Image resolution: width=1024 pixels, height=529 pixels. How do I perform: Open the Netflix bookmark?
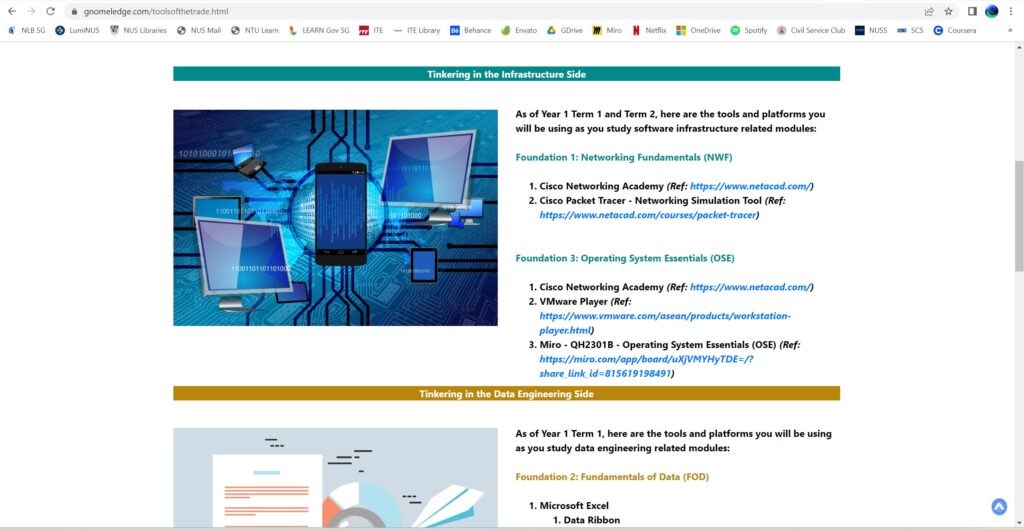[649, 30]
